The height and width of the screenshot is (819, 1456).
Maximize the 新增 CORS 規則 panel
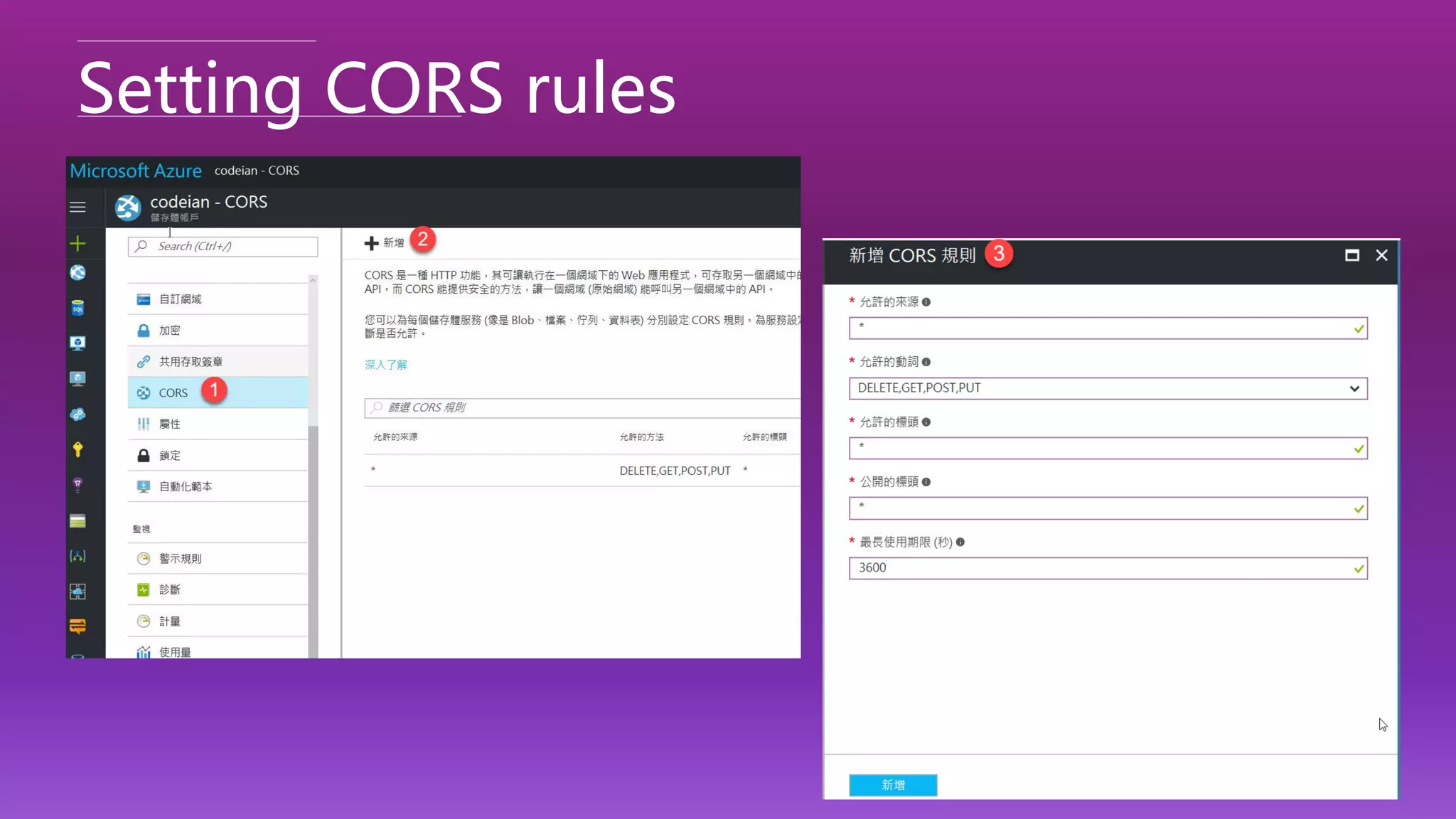(1352, 255)
